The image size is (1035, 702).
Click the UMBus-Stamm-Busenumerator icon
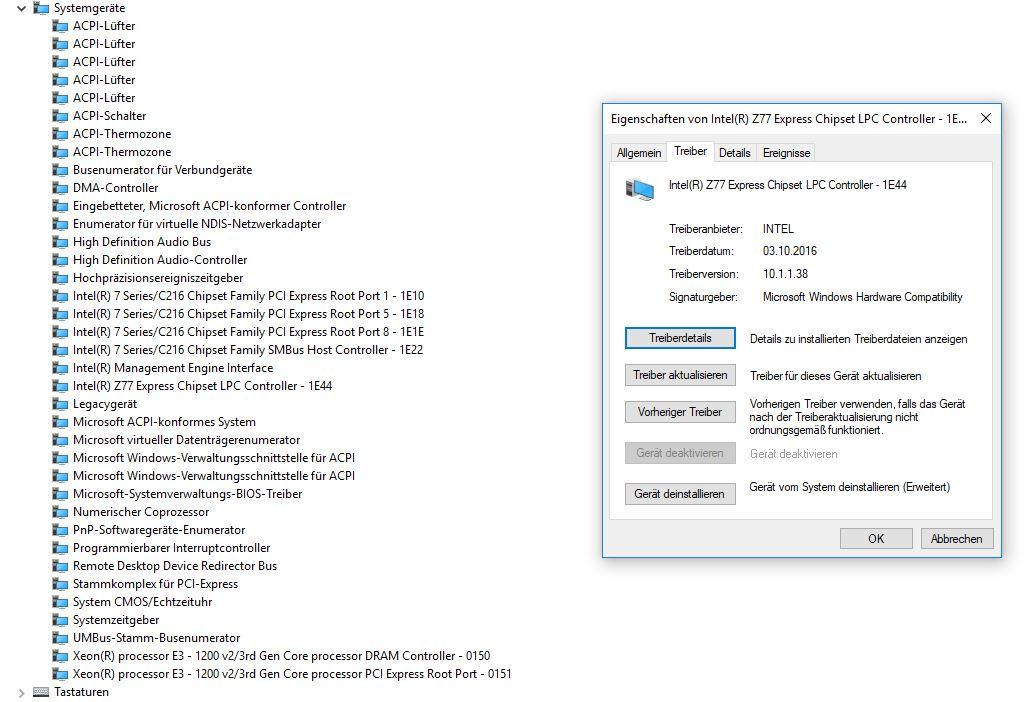click(60, 639)
